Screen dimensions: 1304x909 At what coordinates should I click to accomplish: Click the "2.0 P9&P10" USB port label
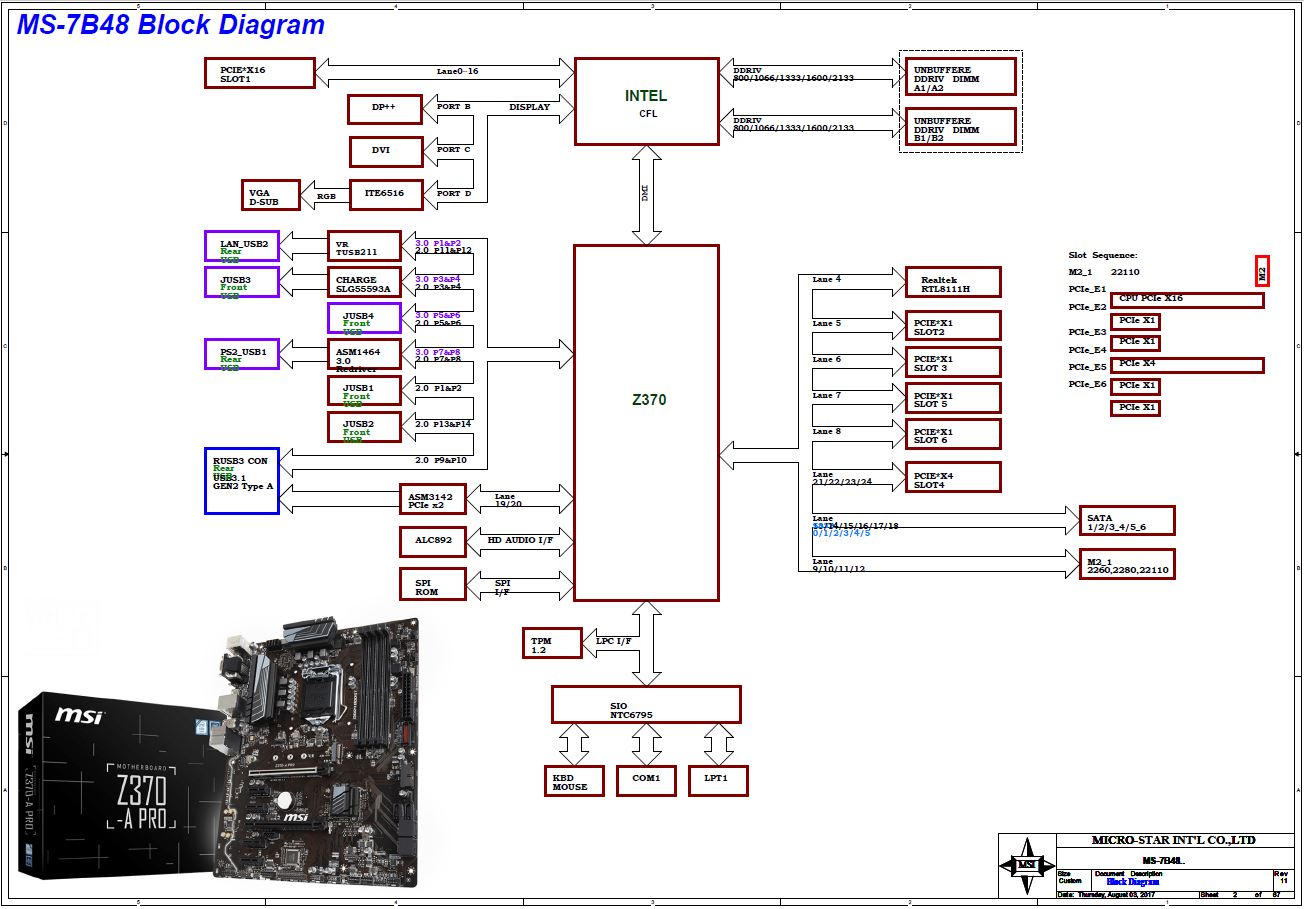coord(441,460)
